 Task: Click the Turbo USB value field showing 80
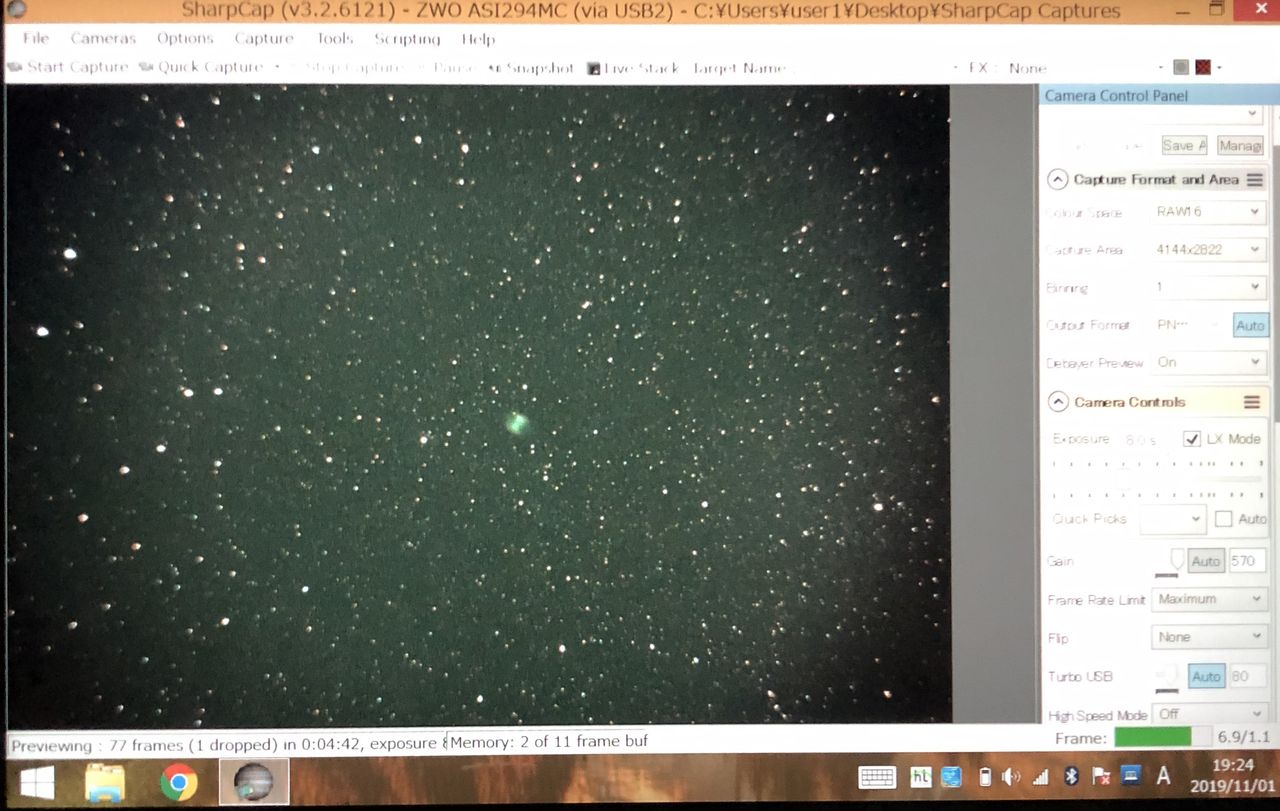1247,677
